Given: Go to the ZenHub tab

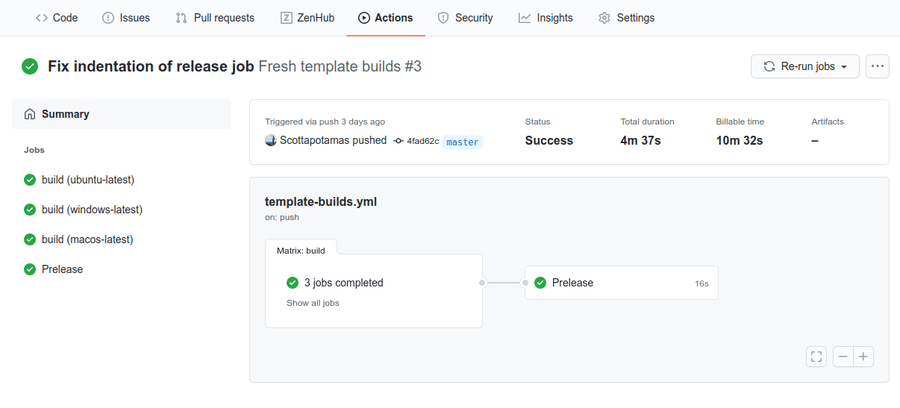Looking at the screenshot, I should pos(307,18).
